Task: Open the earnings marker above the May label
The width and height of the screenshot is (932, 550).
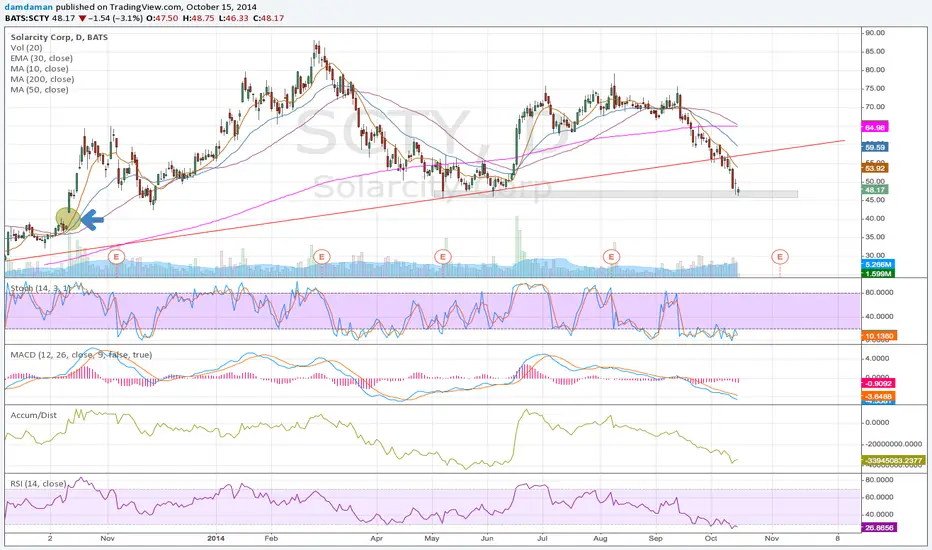Action: [442, 257]
